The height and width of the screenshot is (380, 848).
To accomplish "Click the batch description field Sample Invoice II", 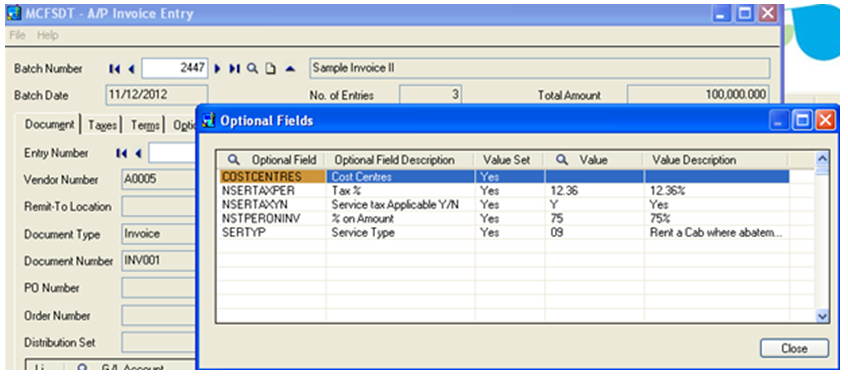I will tap(540, 69).
